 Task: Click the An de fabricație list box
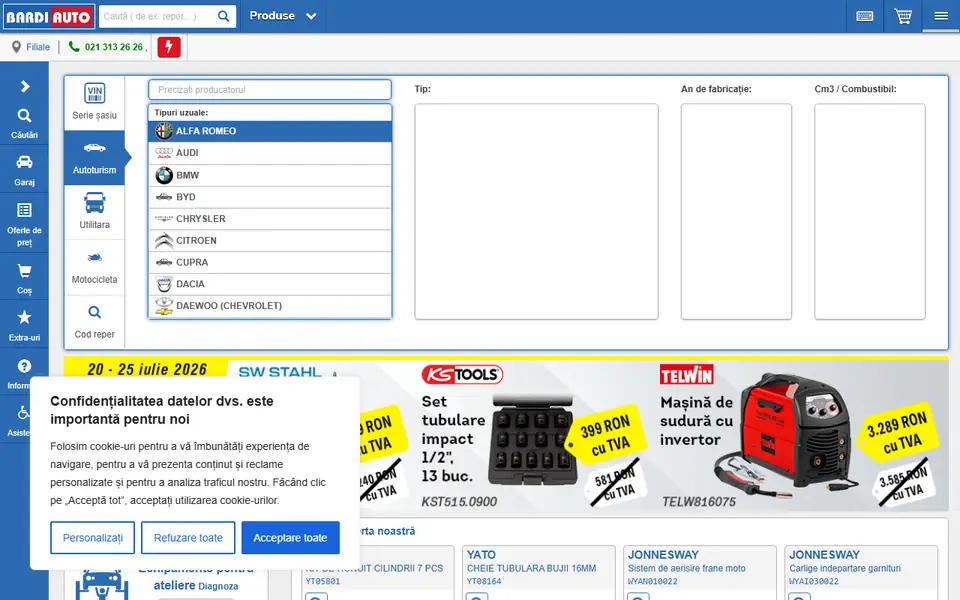736,211
